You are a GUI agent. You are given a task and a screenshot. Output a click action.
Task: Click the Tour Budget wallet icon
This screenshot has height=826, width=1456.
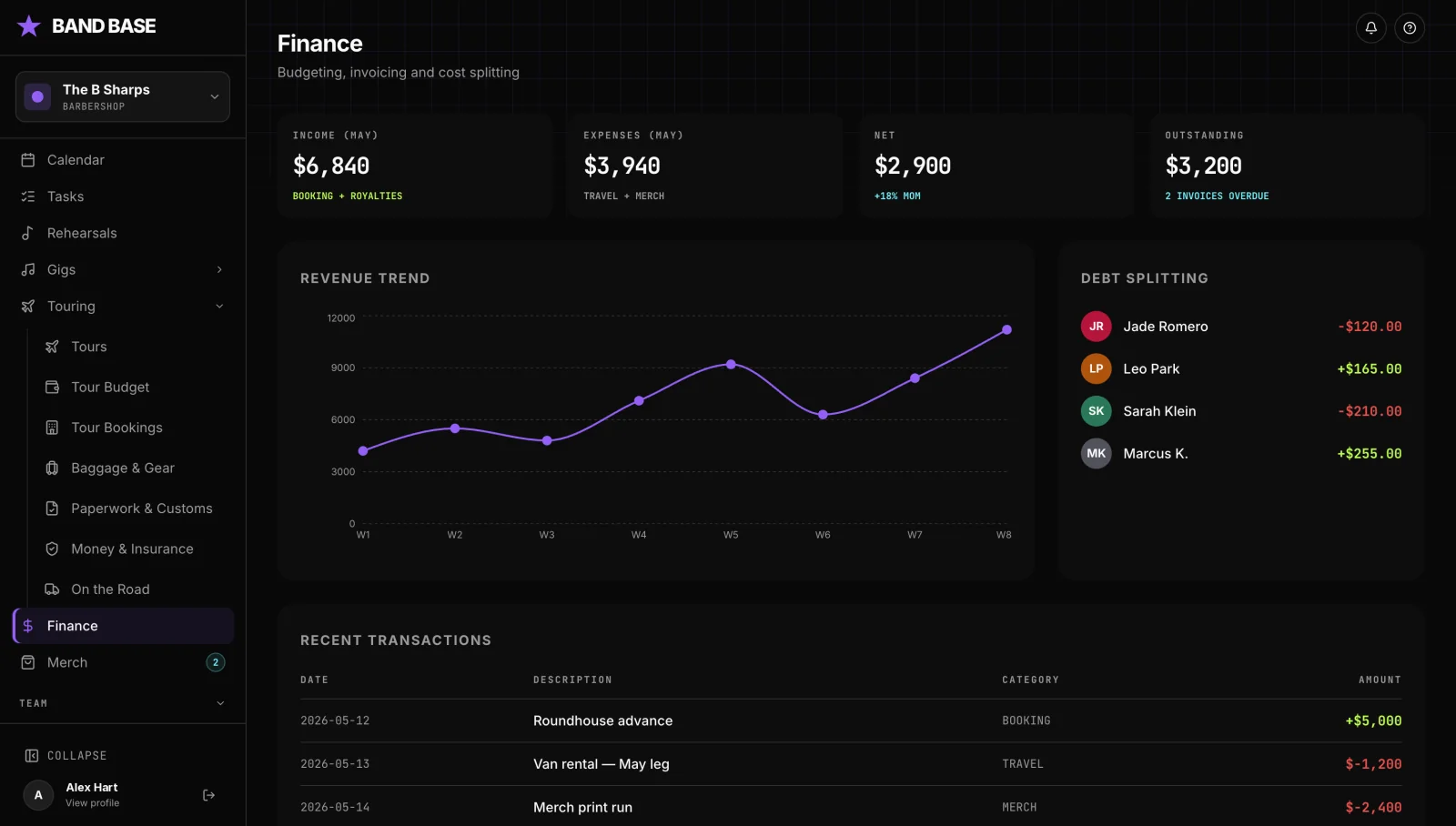[x=52, y=388]
